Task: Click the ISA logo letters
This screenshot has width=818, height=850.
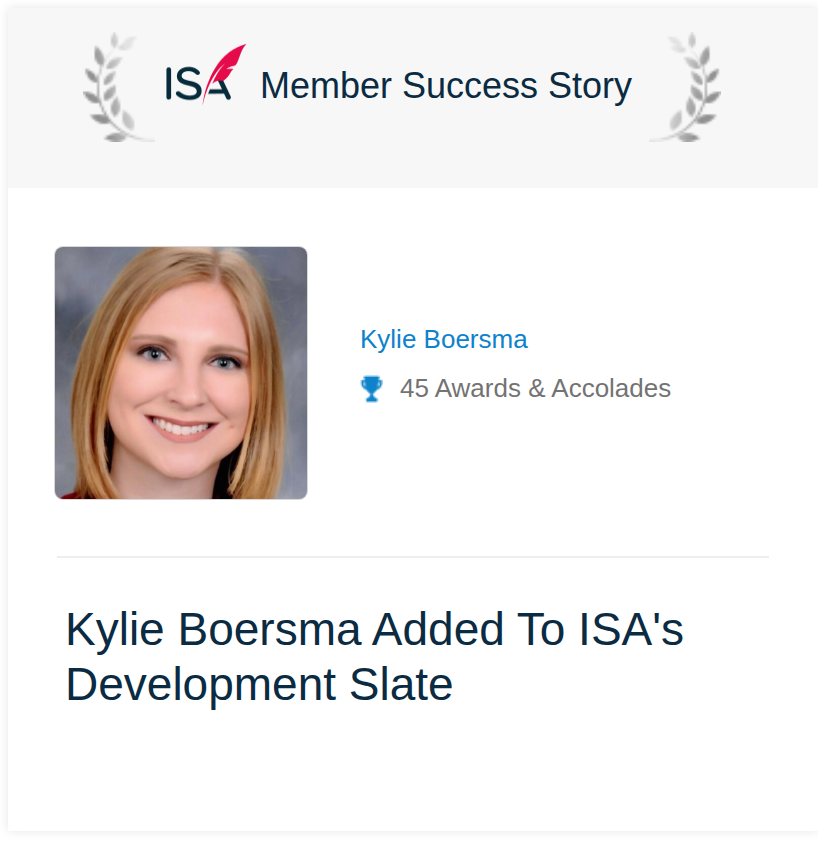Action: [198, 84]
